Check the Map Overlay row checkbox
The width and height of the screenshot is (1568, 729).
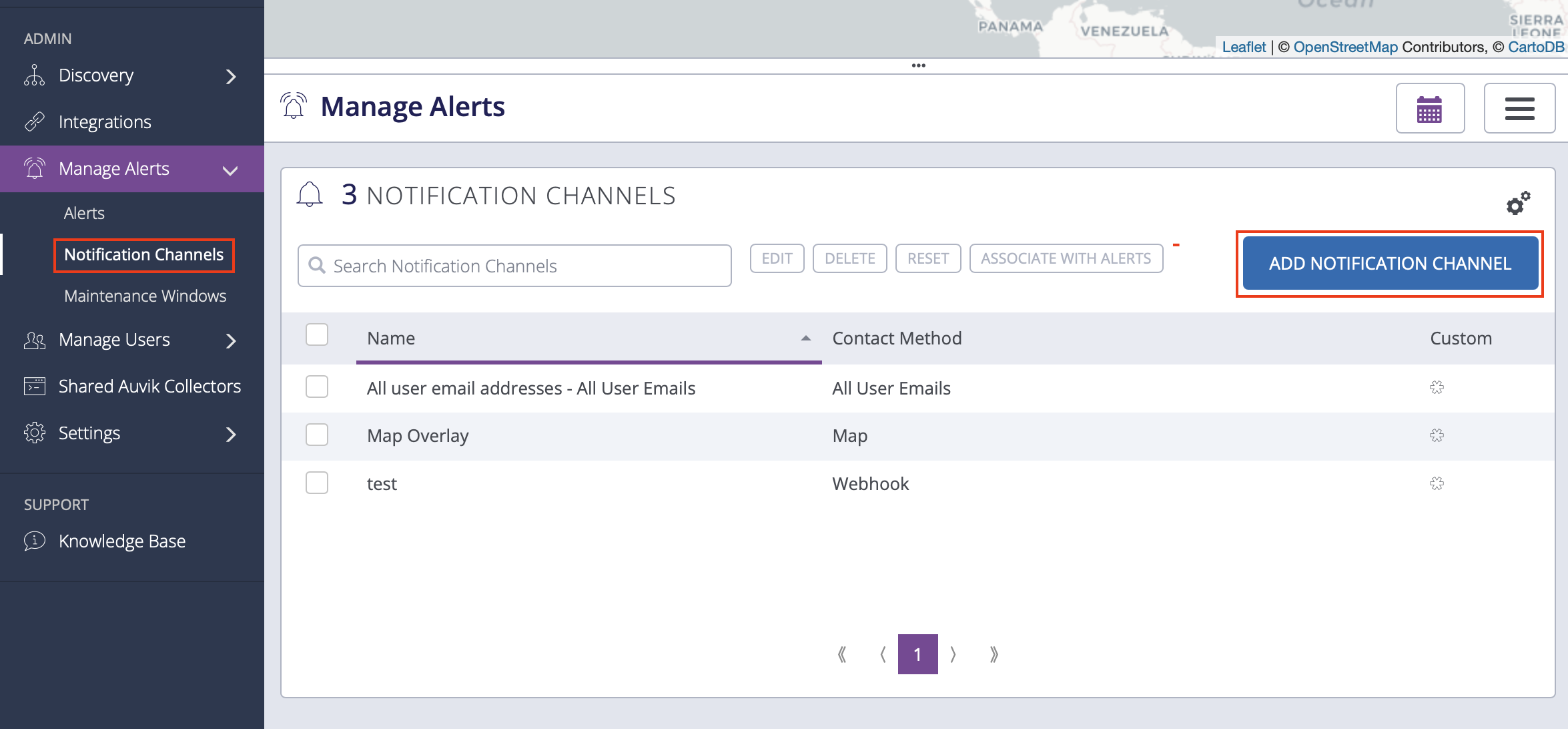(317, 435)
